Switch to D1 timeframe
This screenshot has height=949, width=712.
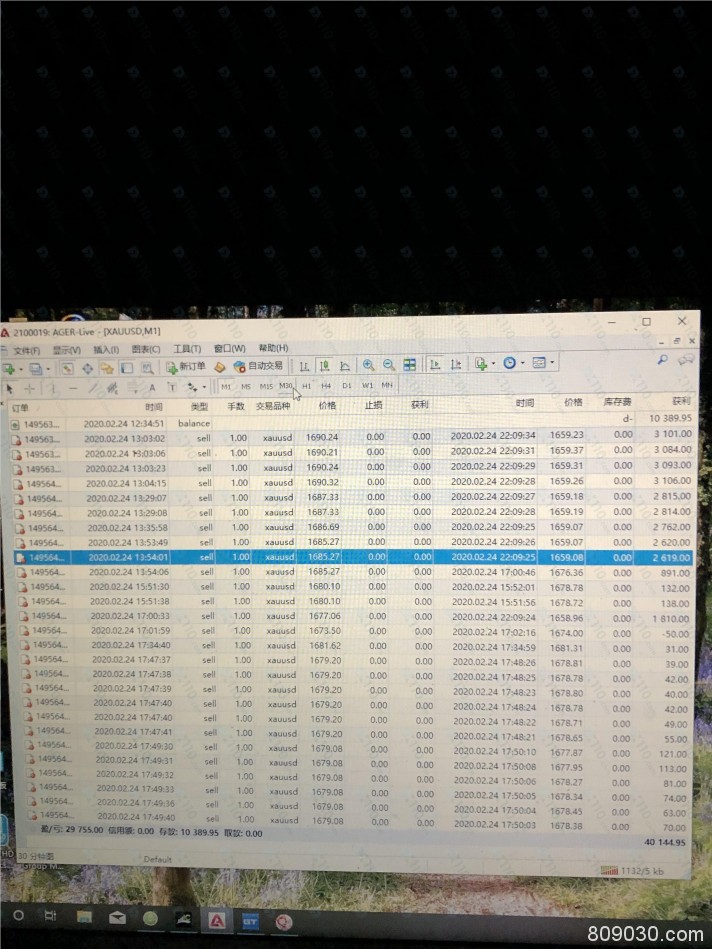[x=347, y=385]
